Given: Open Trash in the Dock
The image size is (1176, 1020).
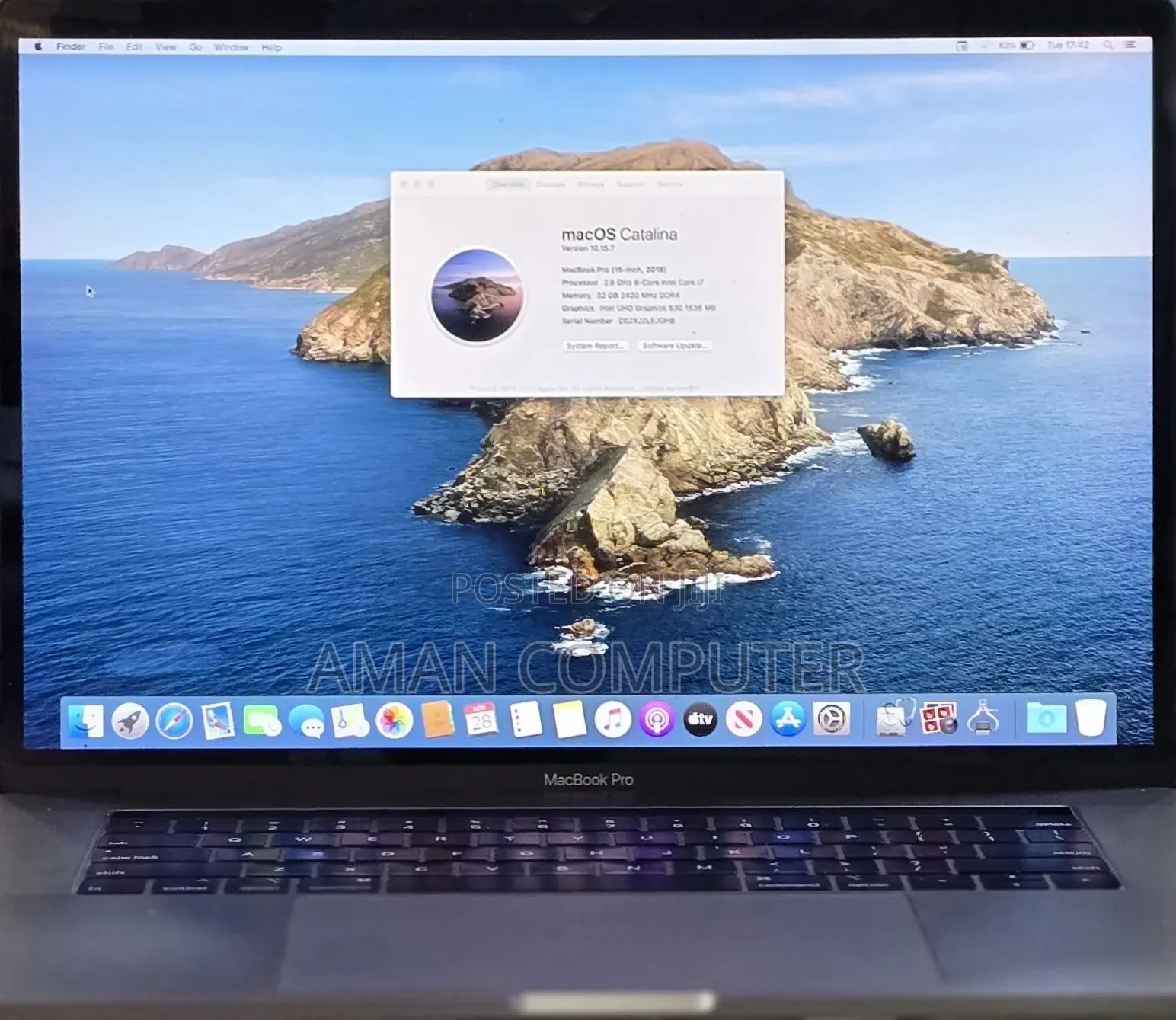Looking at the screenshot, I should tap(1091, 718).
